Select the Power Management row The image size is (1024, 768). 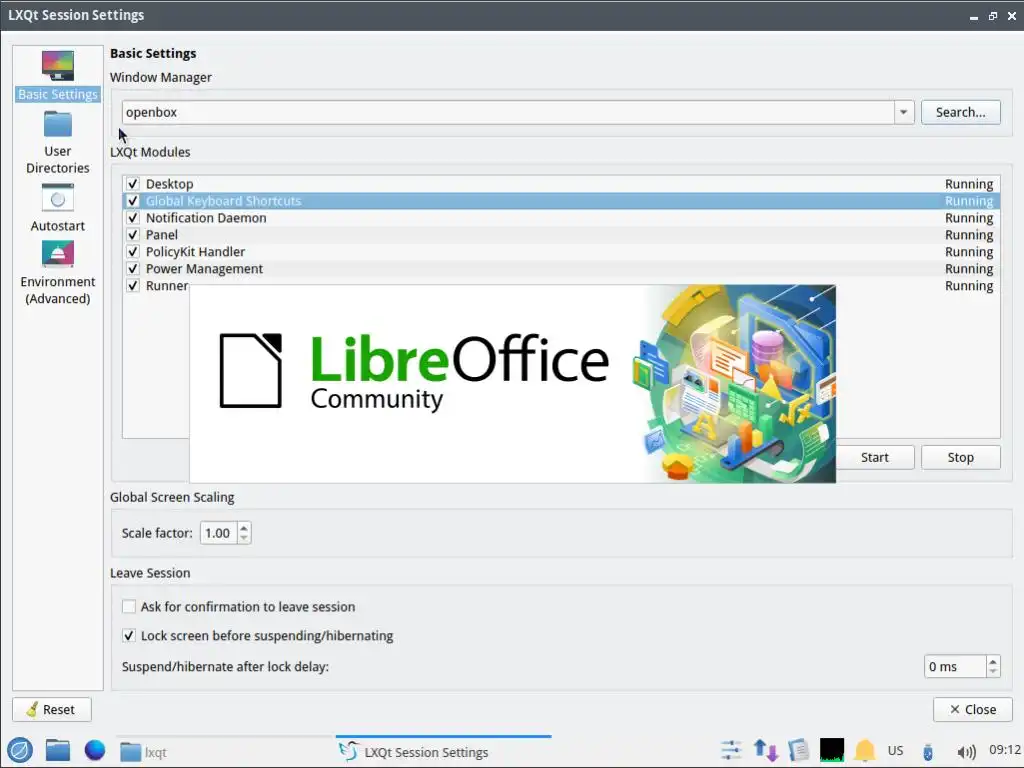click(x=561, y=268)
